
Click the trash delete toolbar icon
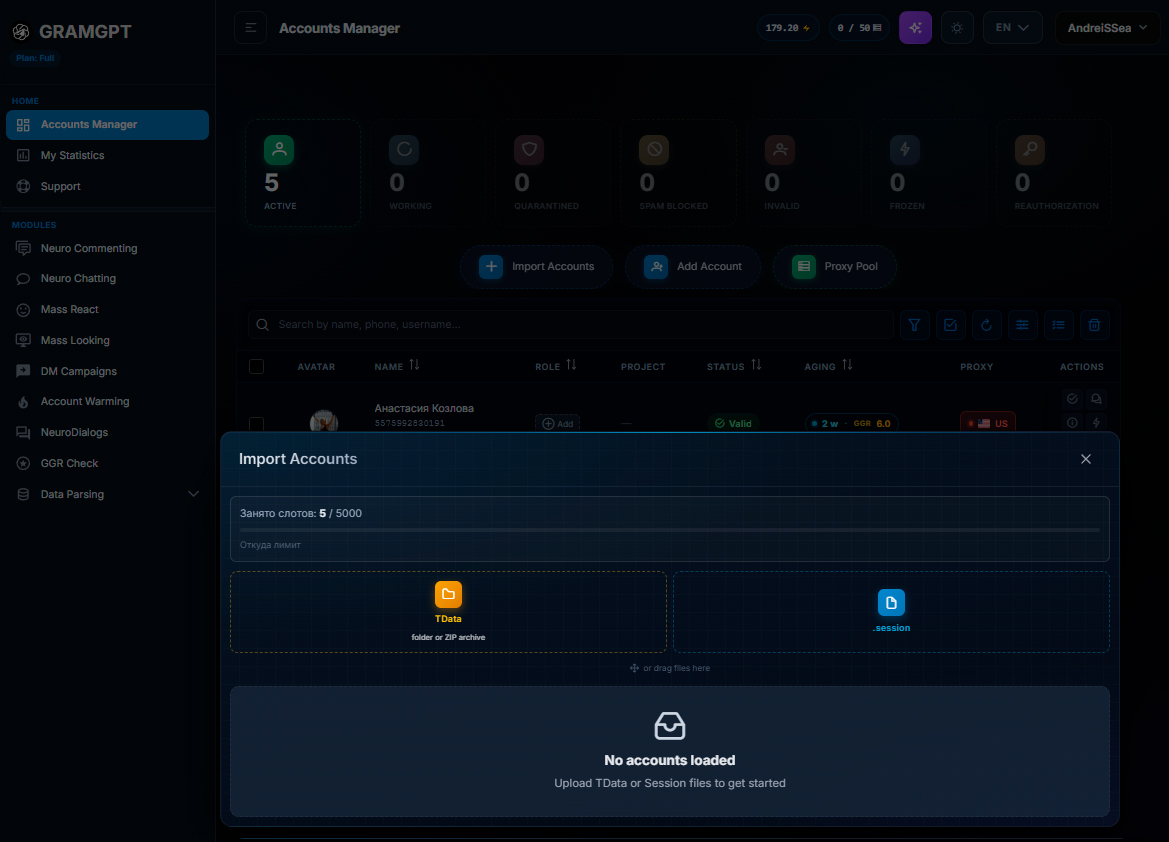click(1094, 324)
